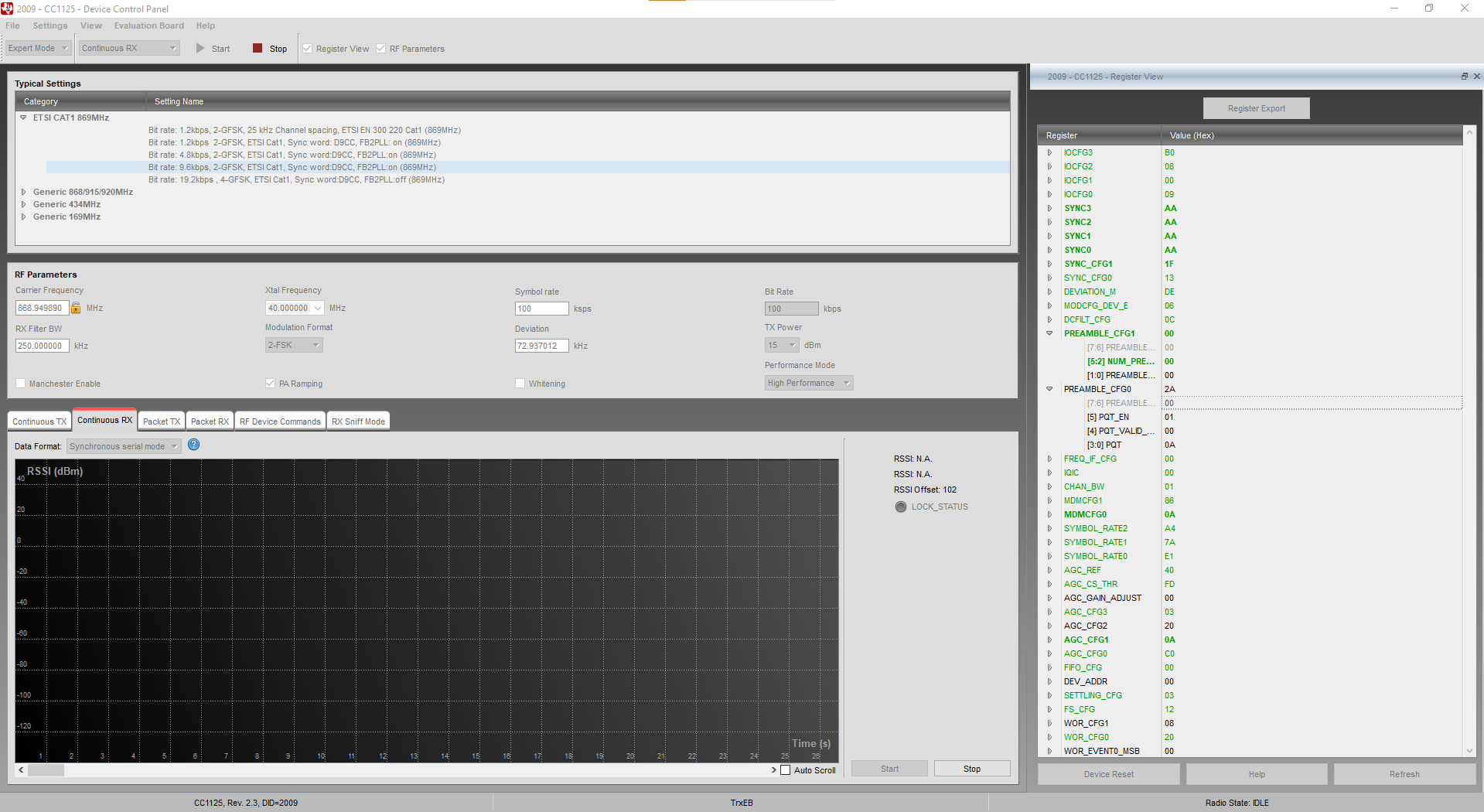The height and width of the screenshot is (812, 1484).
Task: Switch to RX Sniff Mode tab
Action: (358, 421)
